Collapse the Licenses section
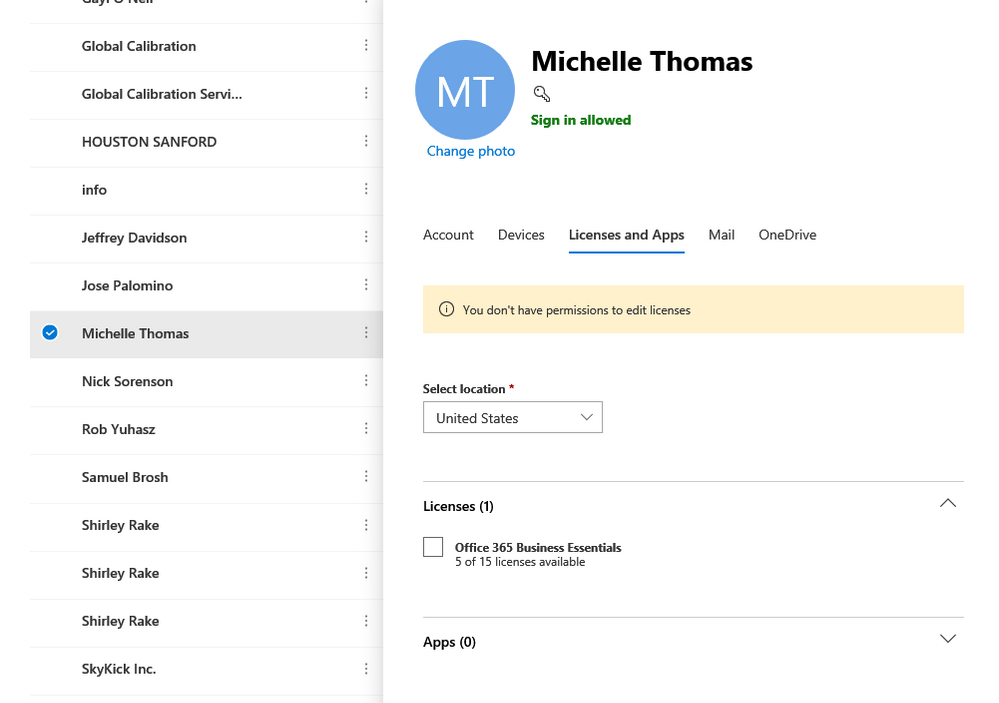The image size is (999, 703). (947, 504)
